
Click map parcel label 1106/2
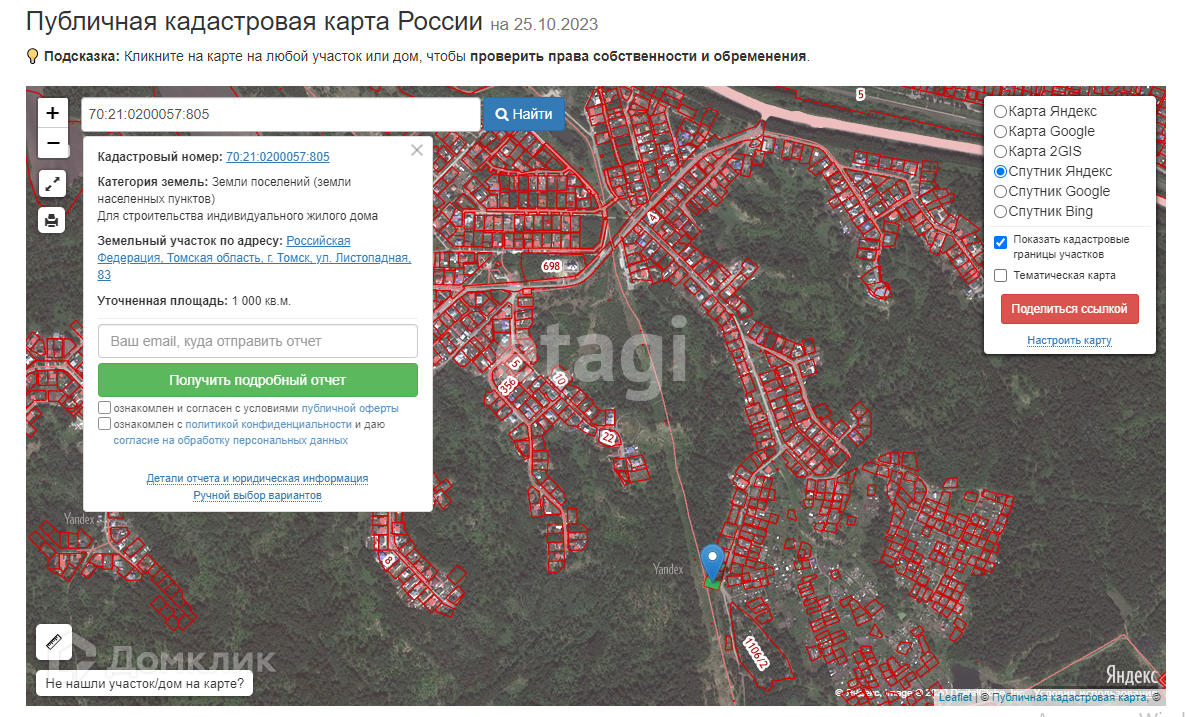[756, 653]
